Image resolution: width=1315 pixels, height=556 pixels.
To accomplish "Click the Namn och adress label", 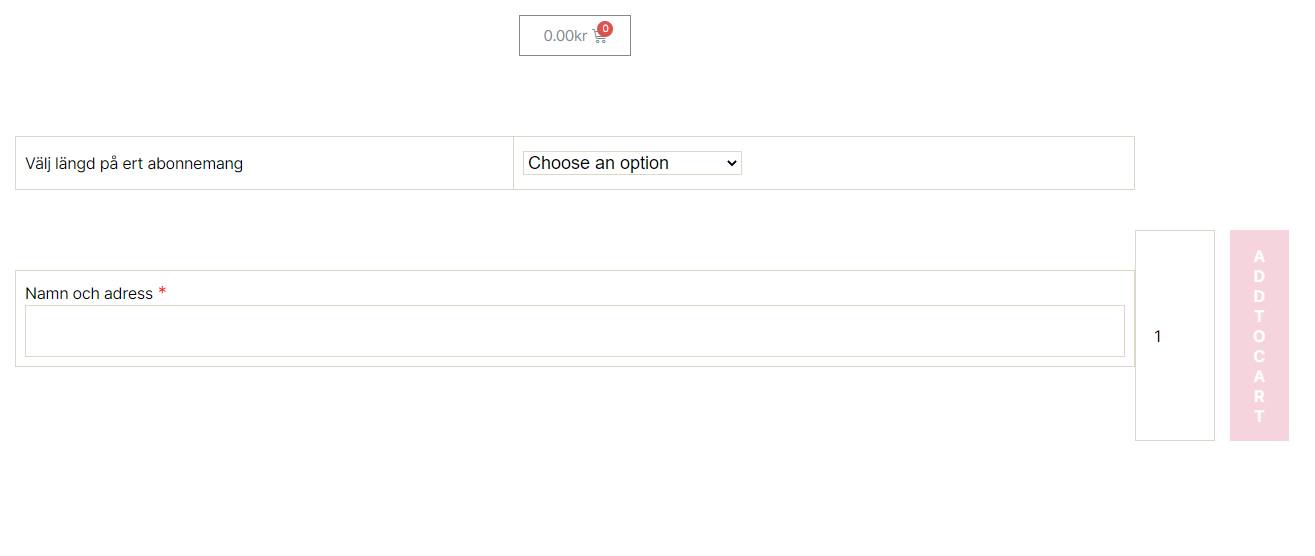I will click(89, 293).
